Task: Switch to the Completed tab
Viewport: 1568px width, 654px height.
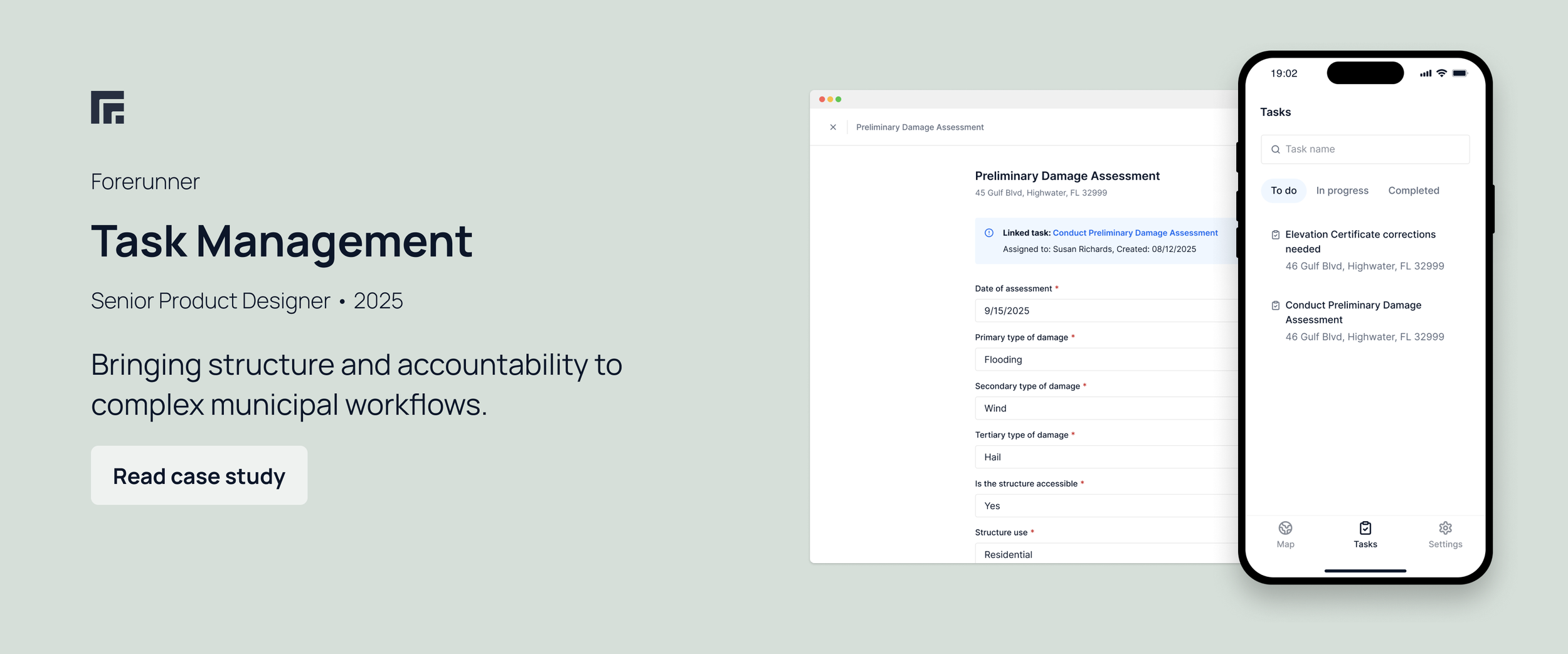Action: 1413,191
